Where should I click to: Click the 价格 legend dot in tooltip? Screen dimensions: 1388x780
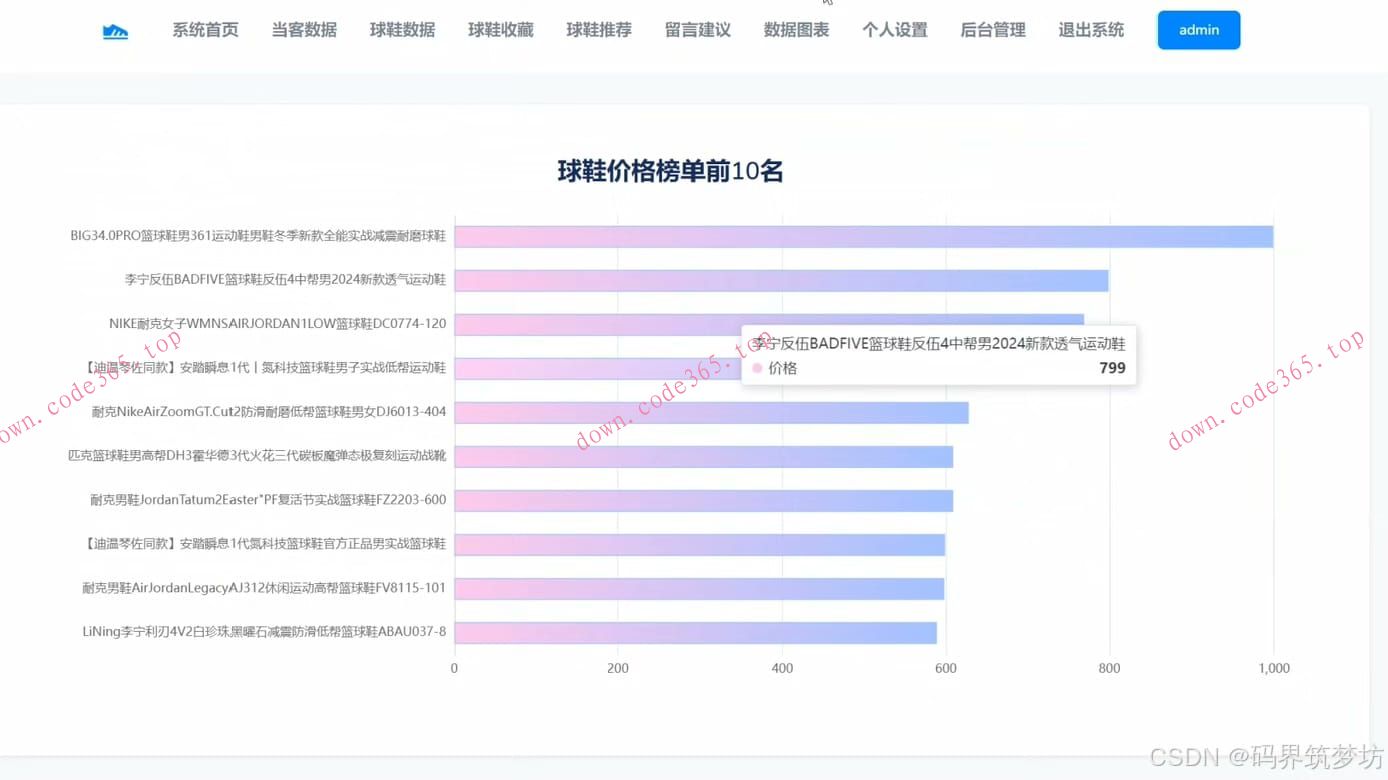point(757,368)
